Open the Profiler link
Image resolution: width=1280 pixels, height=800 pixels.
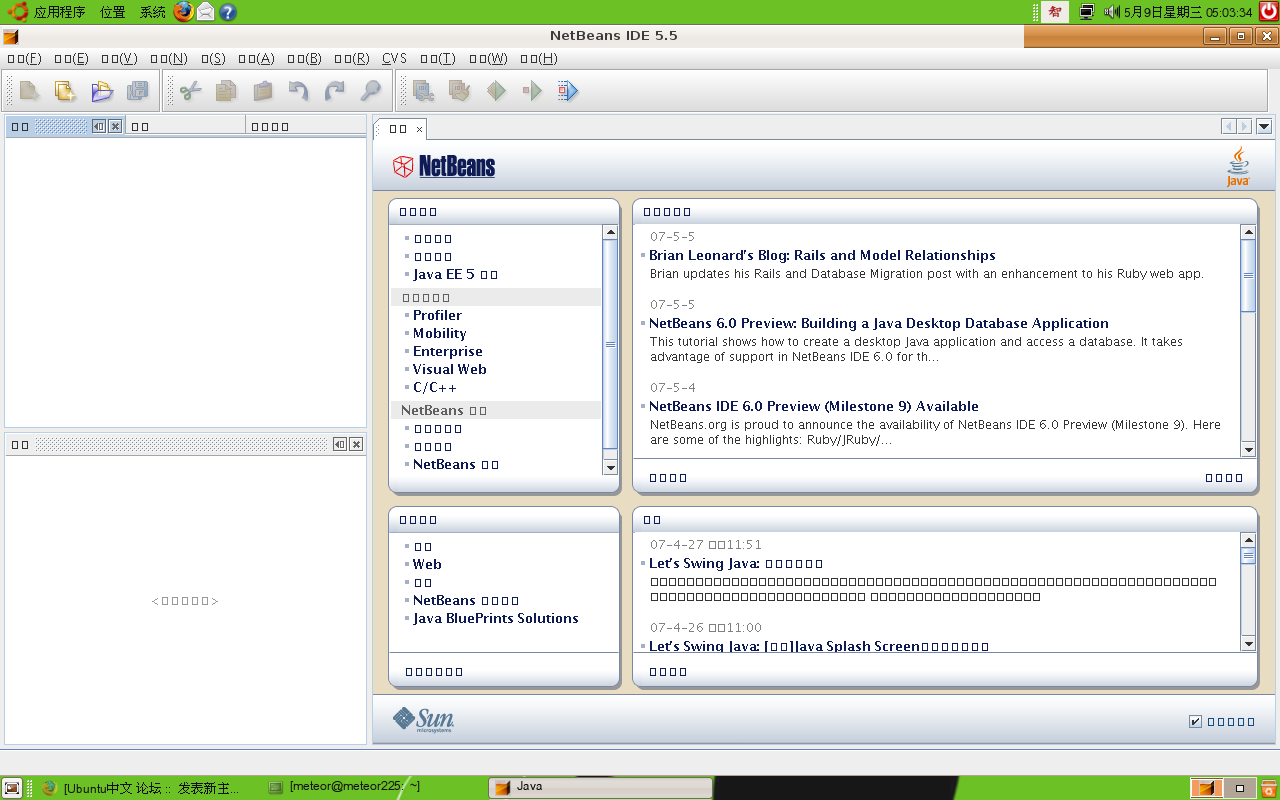tap(437, 315)
